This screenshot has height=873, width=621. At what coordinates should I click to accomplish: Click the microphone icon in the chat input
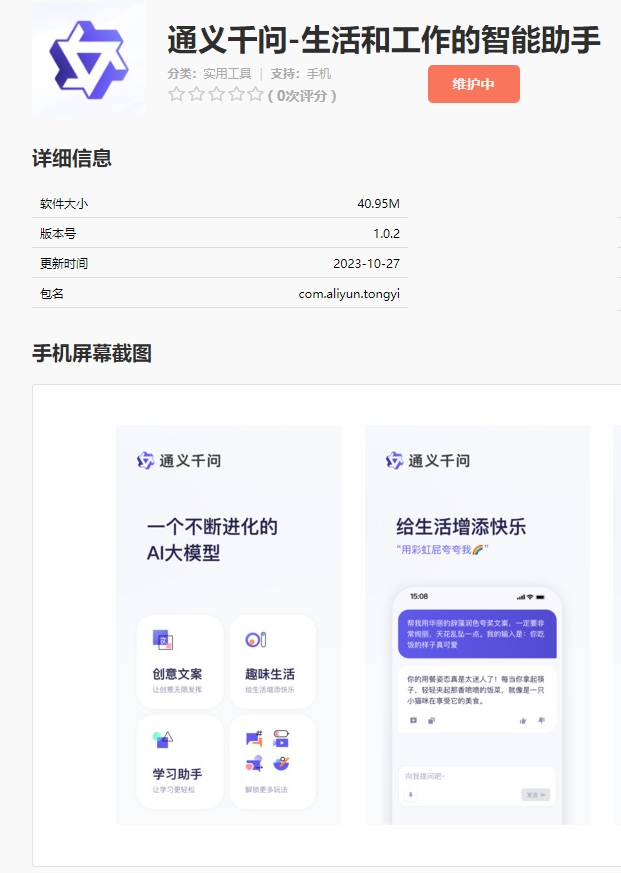(410, 795)
